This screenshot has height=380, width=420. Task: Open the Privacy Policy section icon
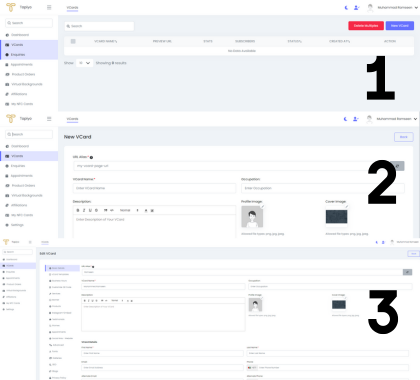coord(50,377)
